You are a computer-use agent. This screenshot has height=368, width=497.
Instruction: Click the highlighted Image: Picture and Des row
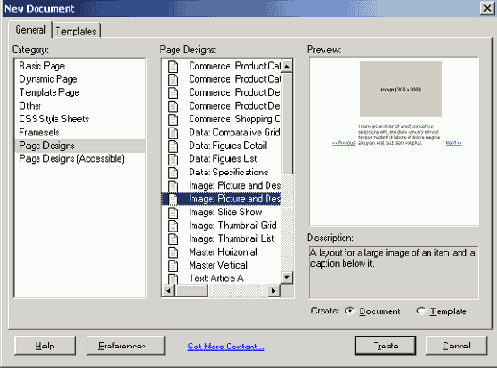[x=221, y=199]
